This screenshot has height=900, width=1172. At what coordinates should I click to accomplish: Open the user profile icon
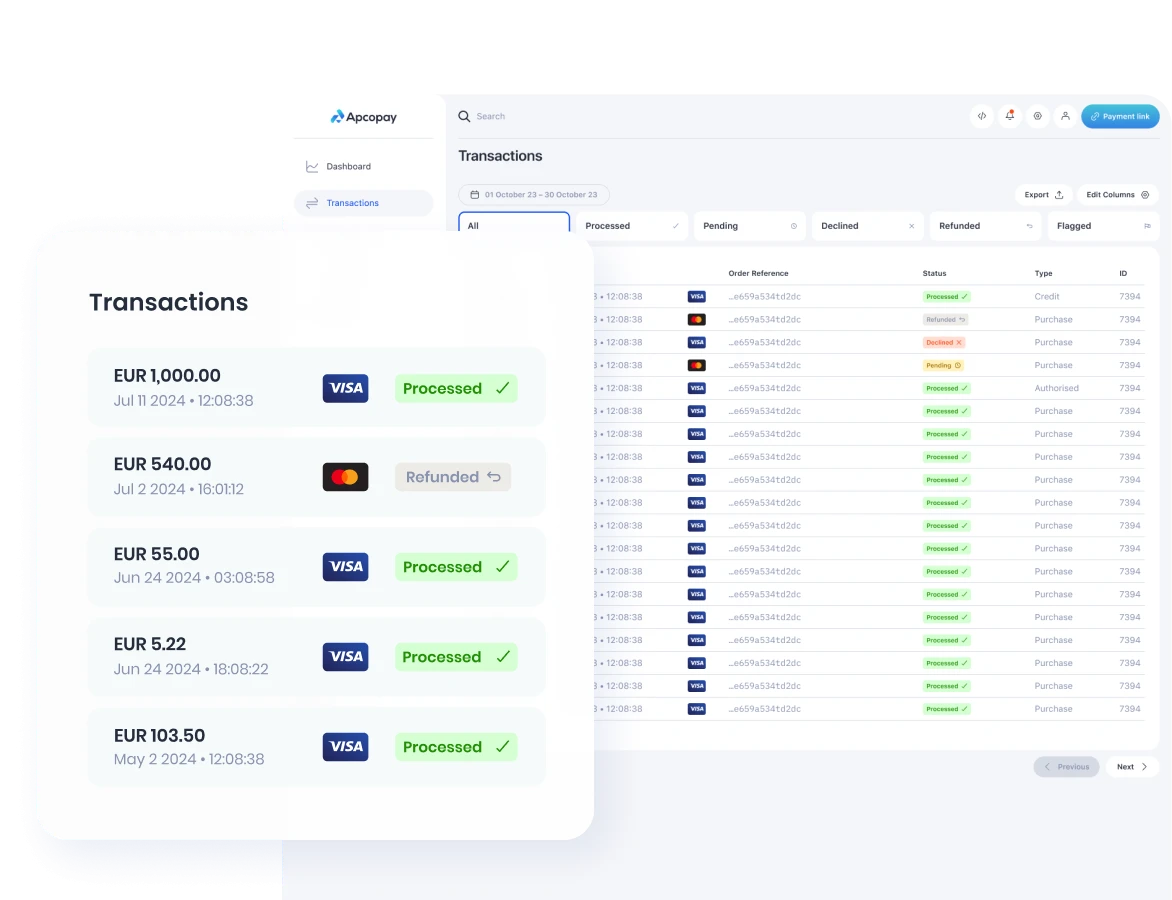(1065, 116)
